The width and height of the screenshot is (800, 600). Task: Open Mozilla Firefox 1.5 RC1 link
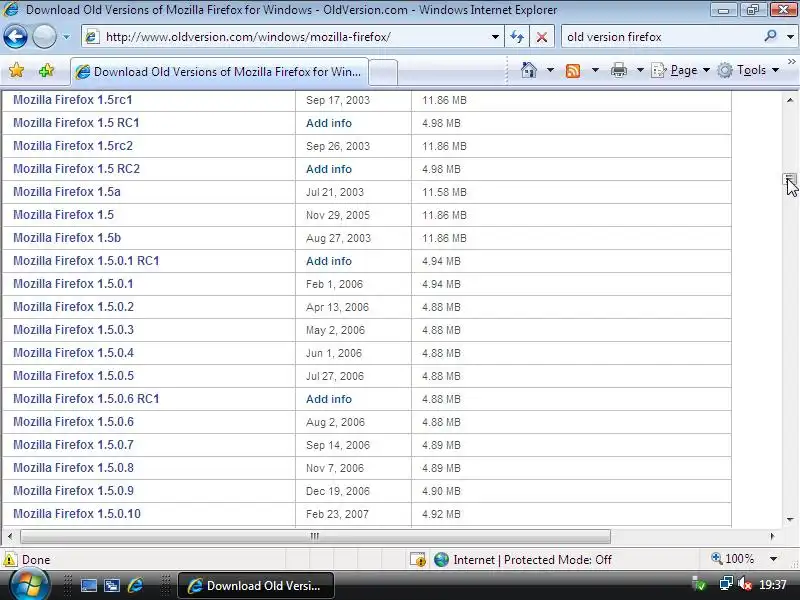coord(76,123)
